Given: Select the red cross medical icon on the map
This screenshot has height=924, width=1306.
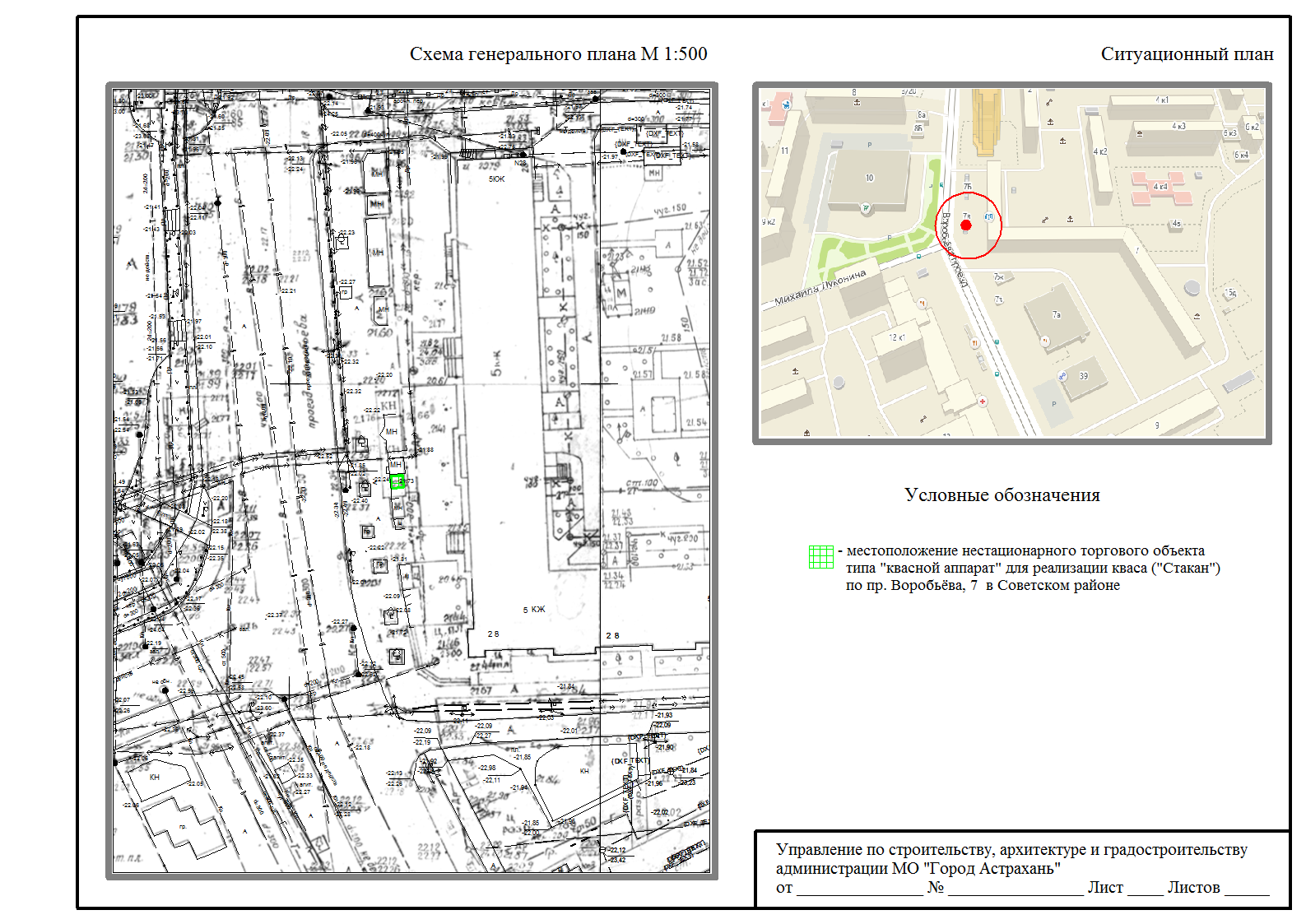Looking at the screenshot, I should point(983,402).
